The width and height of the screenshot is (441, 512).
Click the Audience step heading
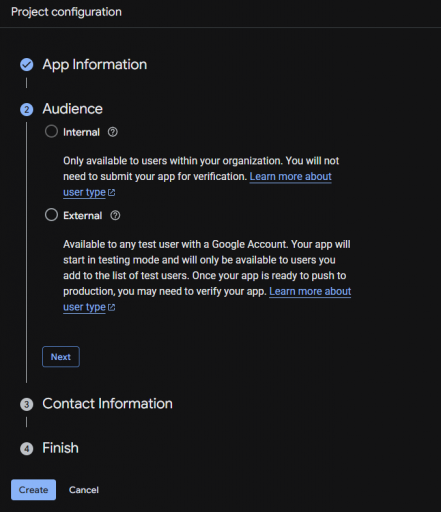(x=72, y=109)
